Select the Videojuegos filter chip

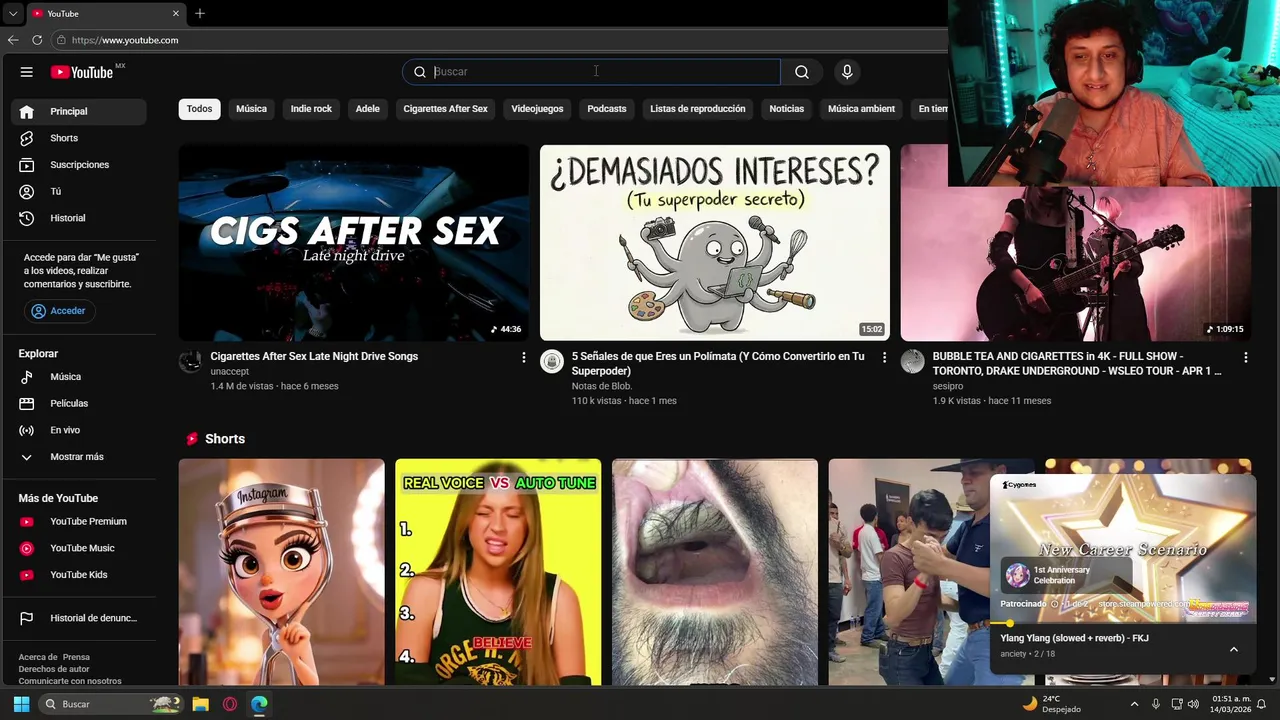pos(537,109)
